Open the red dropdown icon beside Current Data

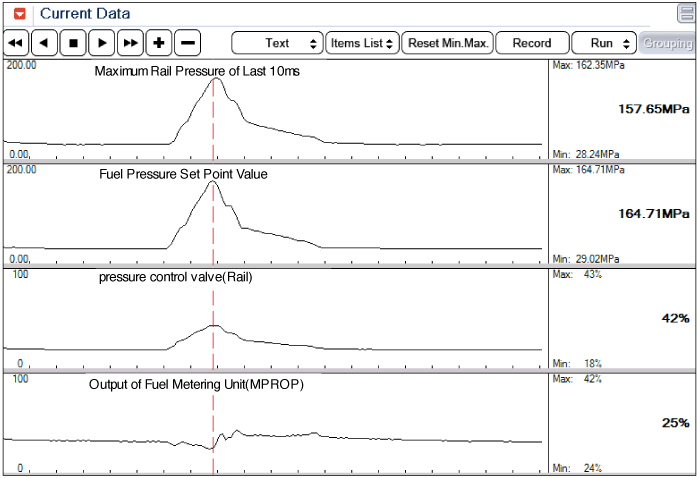tap(20, 14)
